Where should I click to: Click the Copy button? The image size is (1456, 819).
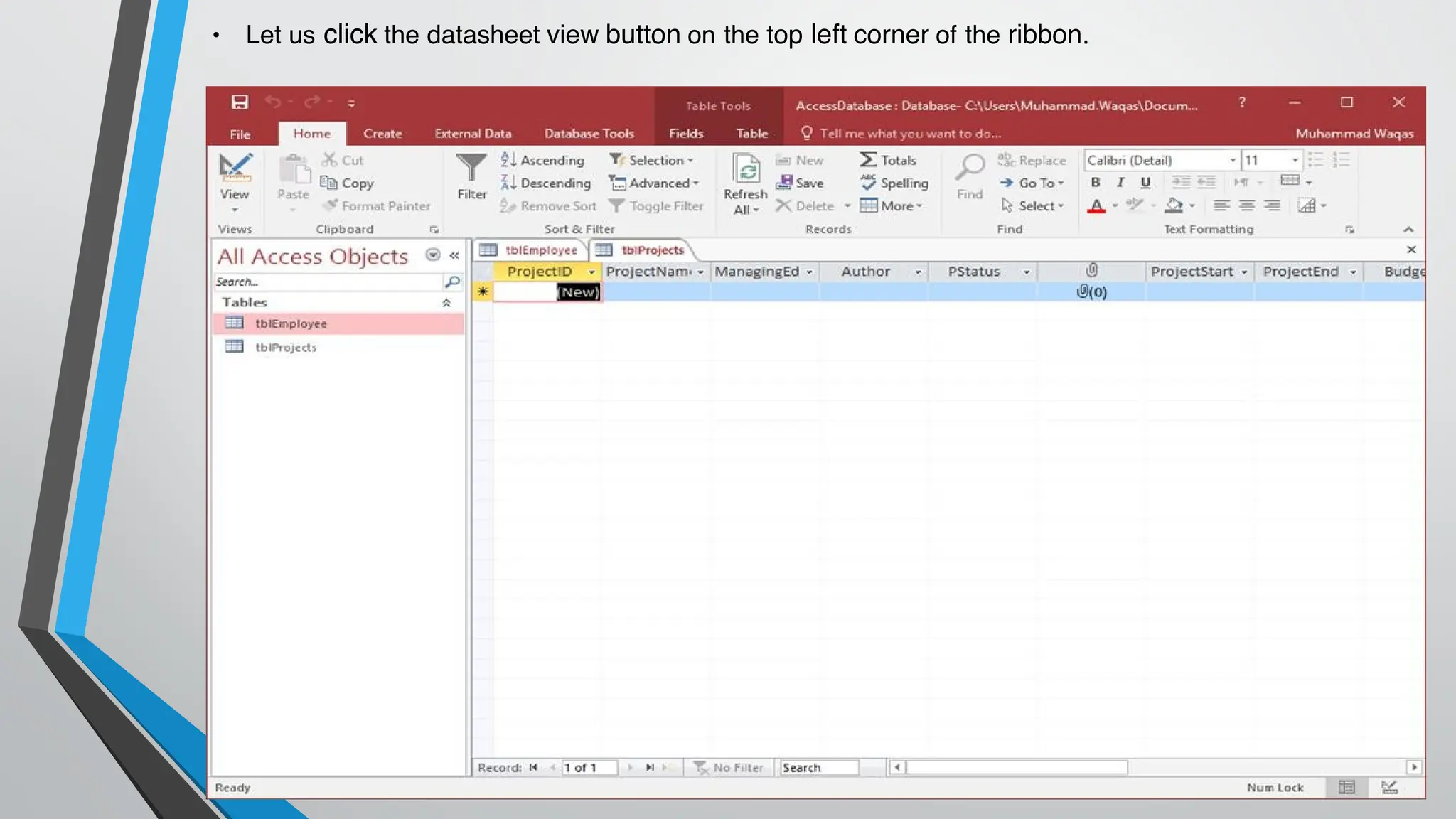[347, 183]
